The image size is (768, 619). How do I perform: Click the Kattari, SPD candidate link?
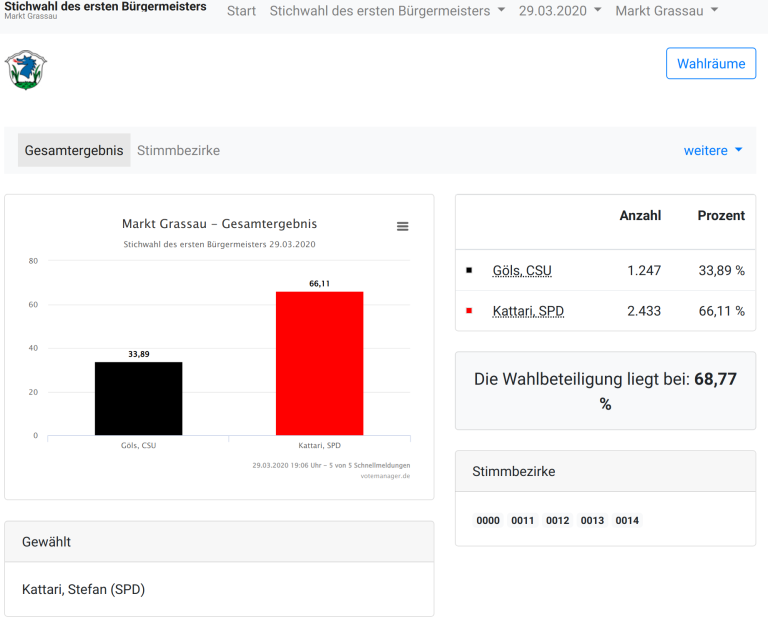click(x=528, y=311)
